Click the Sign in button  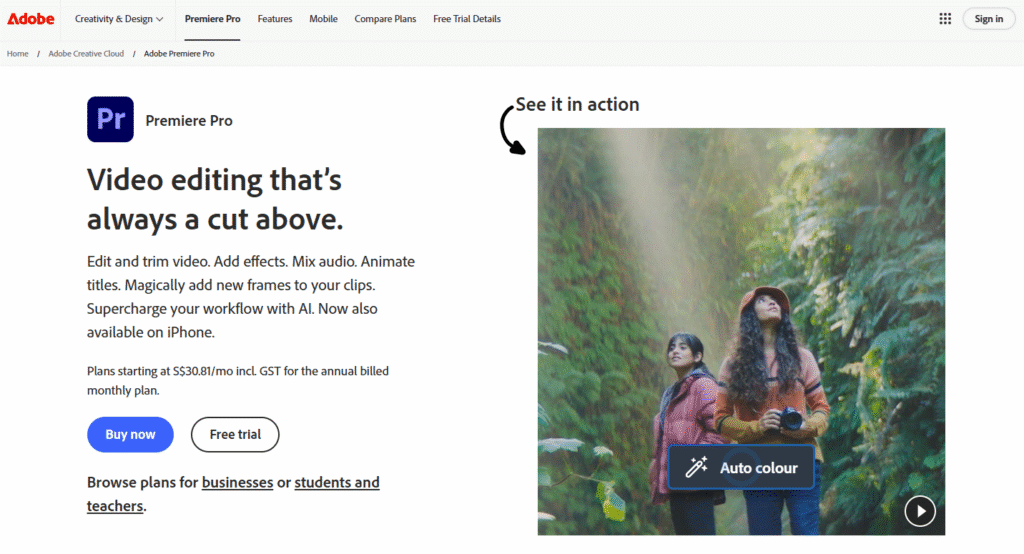(x=989, y=19)
